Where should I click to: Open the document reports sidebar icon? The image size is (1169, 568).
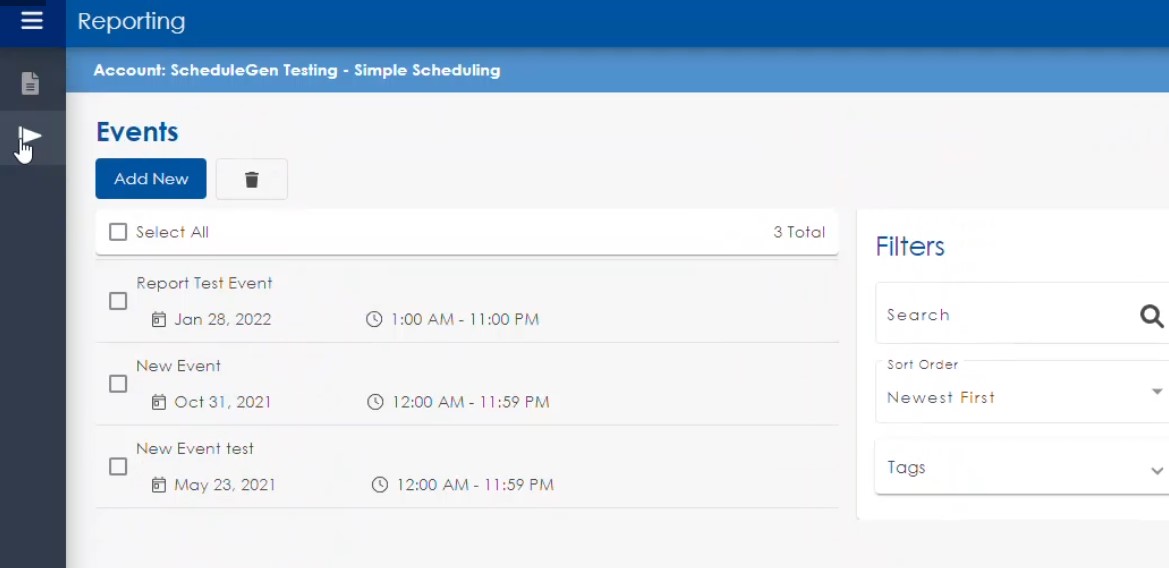point(31,83)
